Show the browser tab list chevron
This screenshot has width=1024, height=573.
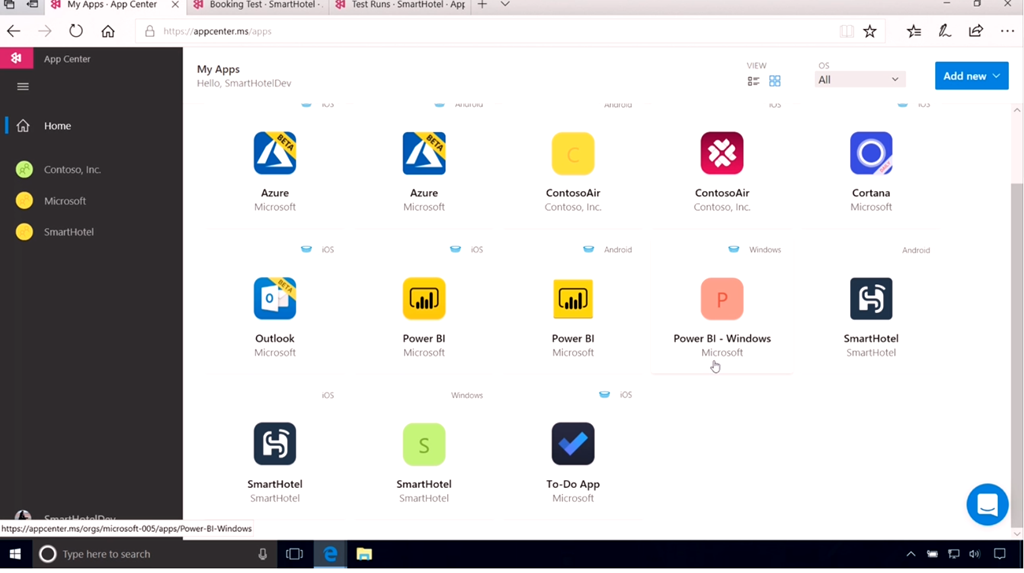pos(505,5)
